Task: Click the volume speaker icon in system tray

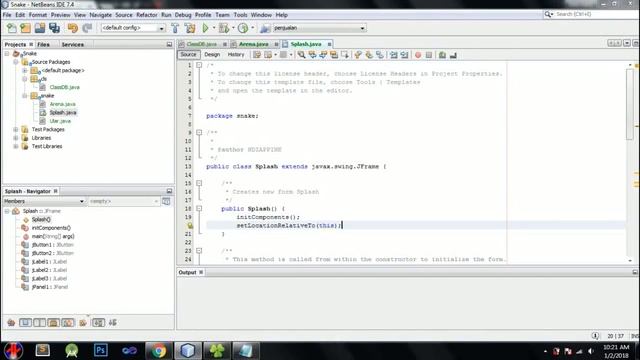Action: [x=591, y=351]
